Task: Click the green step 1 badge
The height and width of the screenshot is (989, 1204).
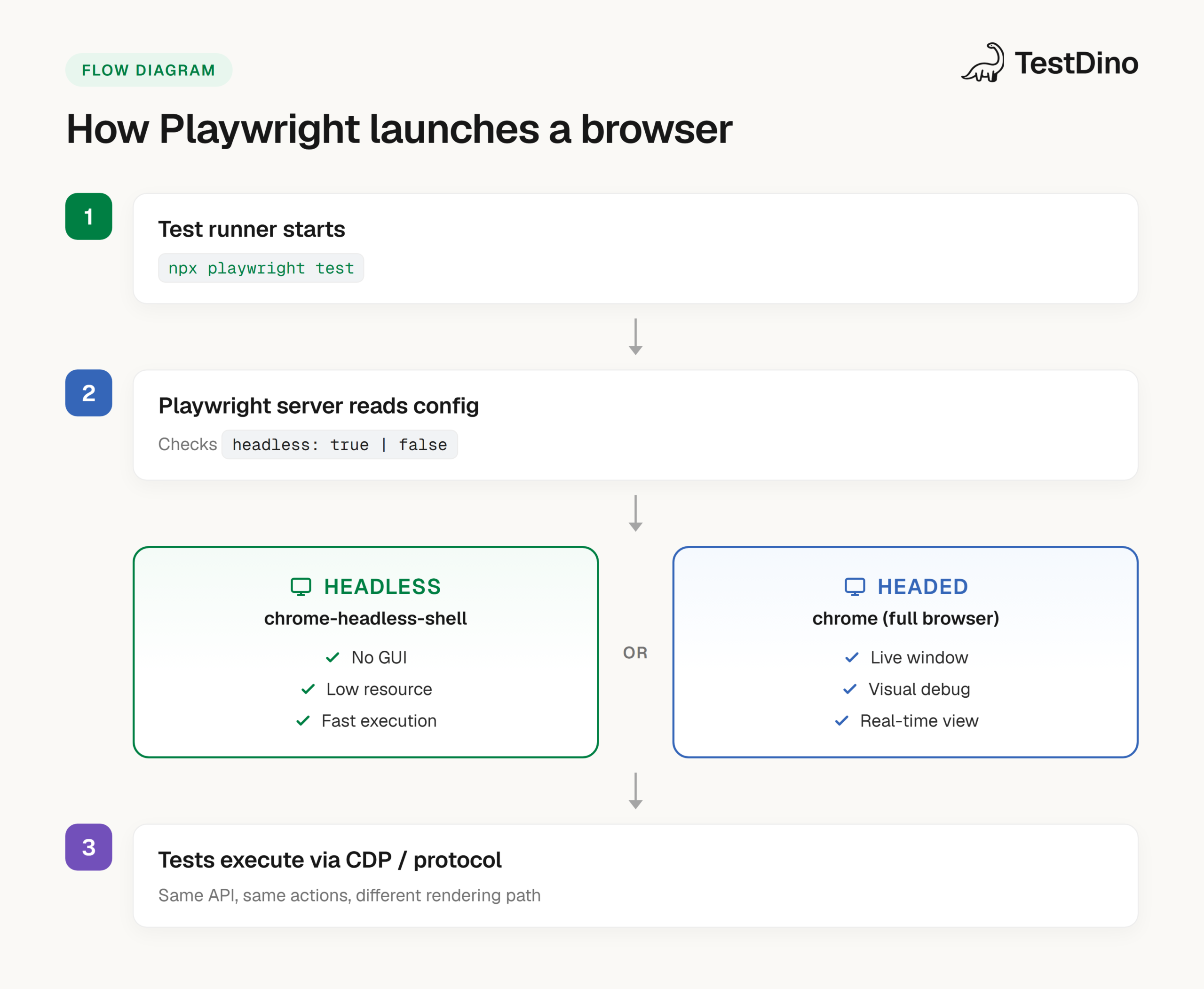Action: (x=89, y=216)
